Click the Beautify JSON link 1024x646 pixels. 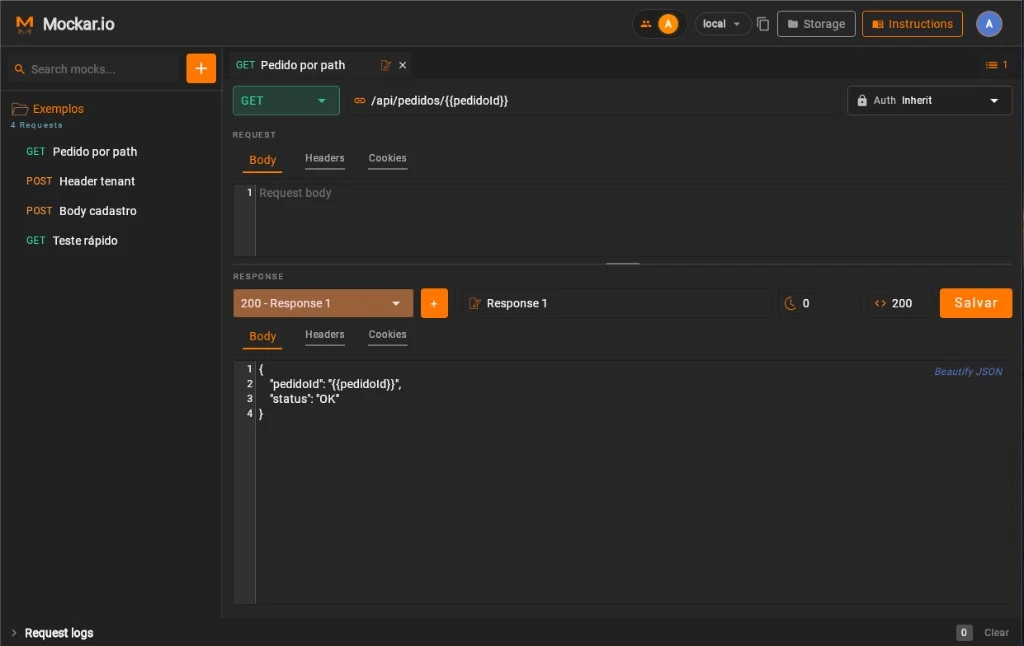coord(968,372)
